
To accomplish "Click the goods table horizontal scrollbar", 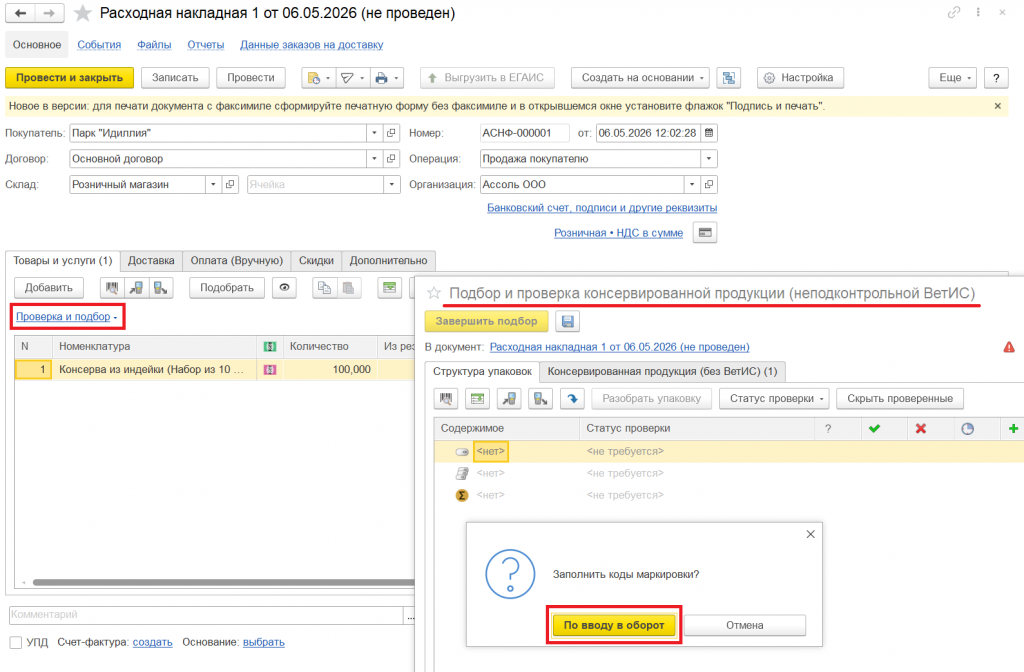I will 223,582.
